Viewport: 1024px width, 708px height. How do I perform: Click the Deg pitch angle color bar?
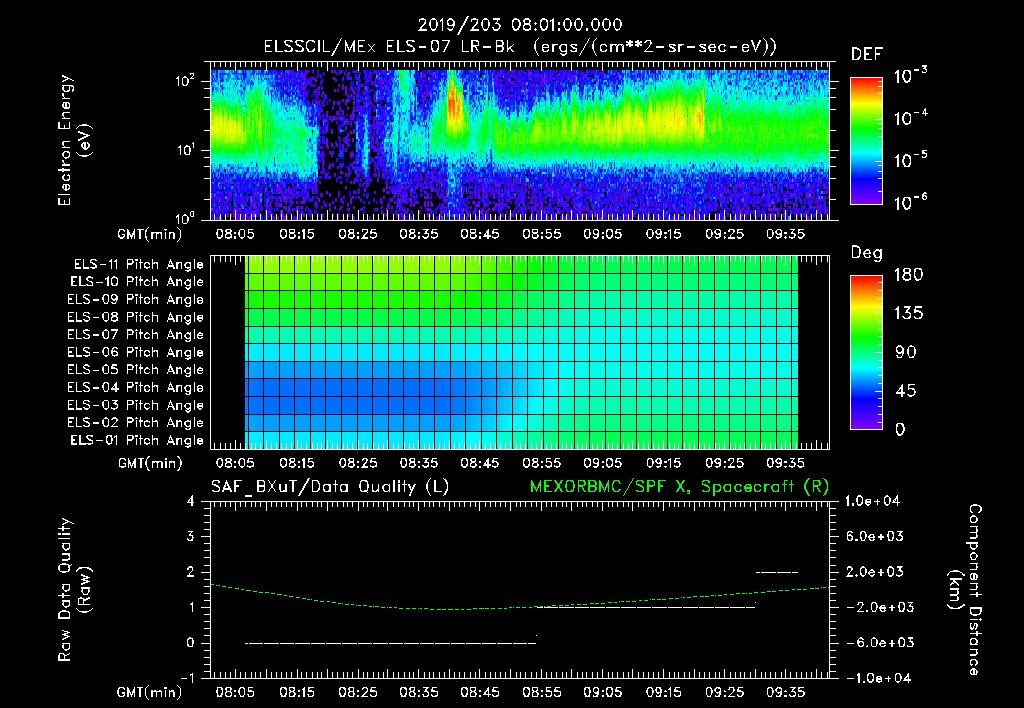pos(867,352)
